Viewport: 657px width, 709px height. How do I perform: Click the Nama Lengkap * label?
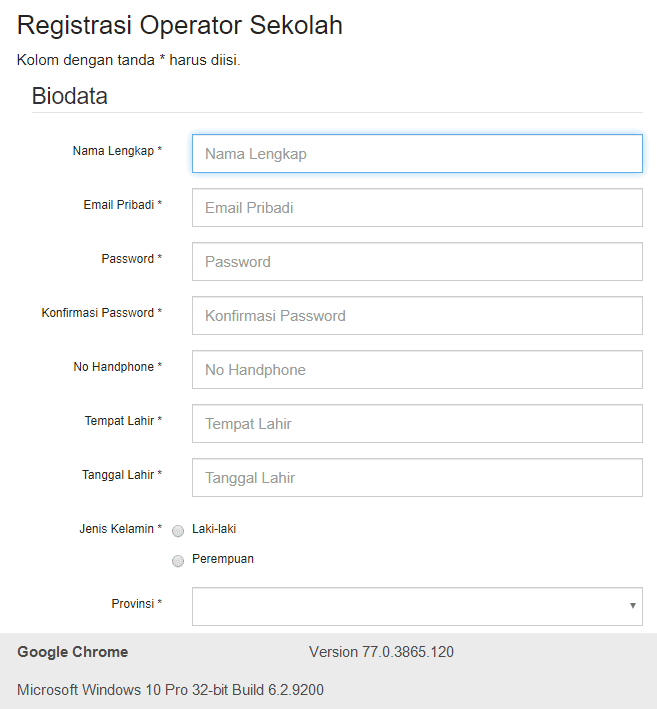tap(117, 151)
